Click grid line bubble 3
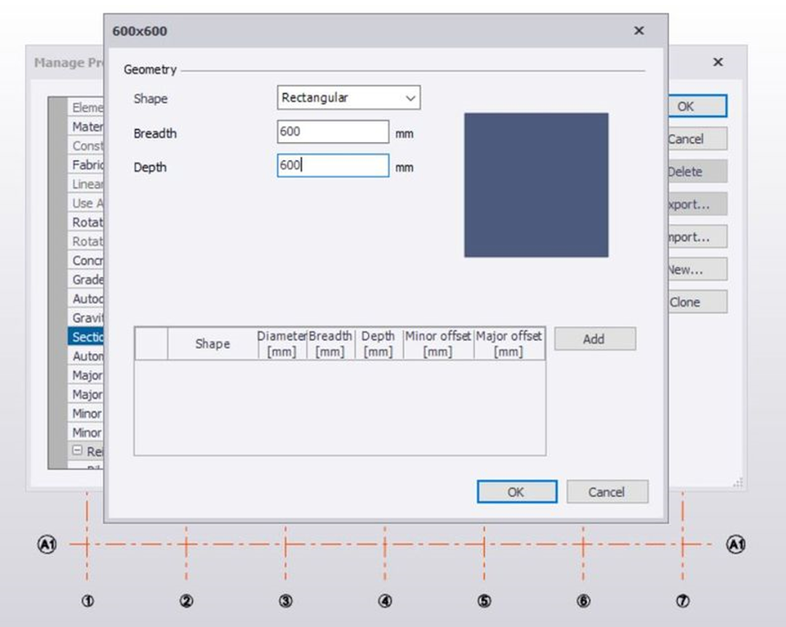Screen dimensions: 786x627 [x=286, y=601]
